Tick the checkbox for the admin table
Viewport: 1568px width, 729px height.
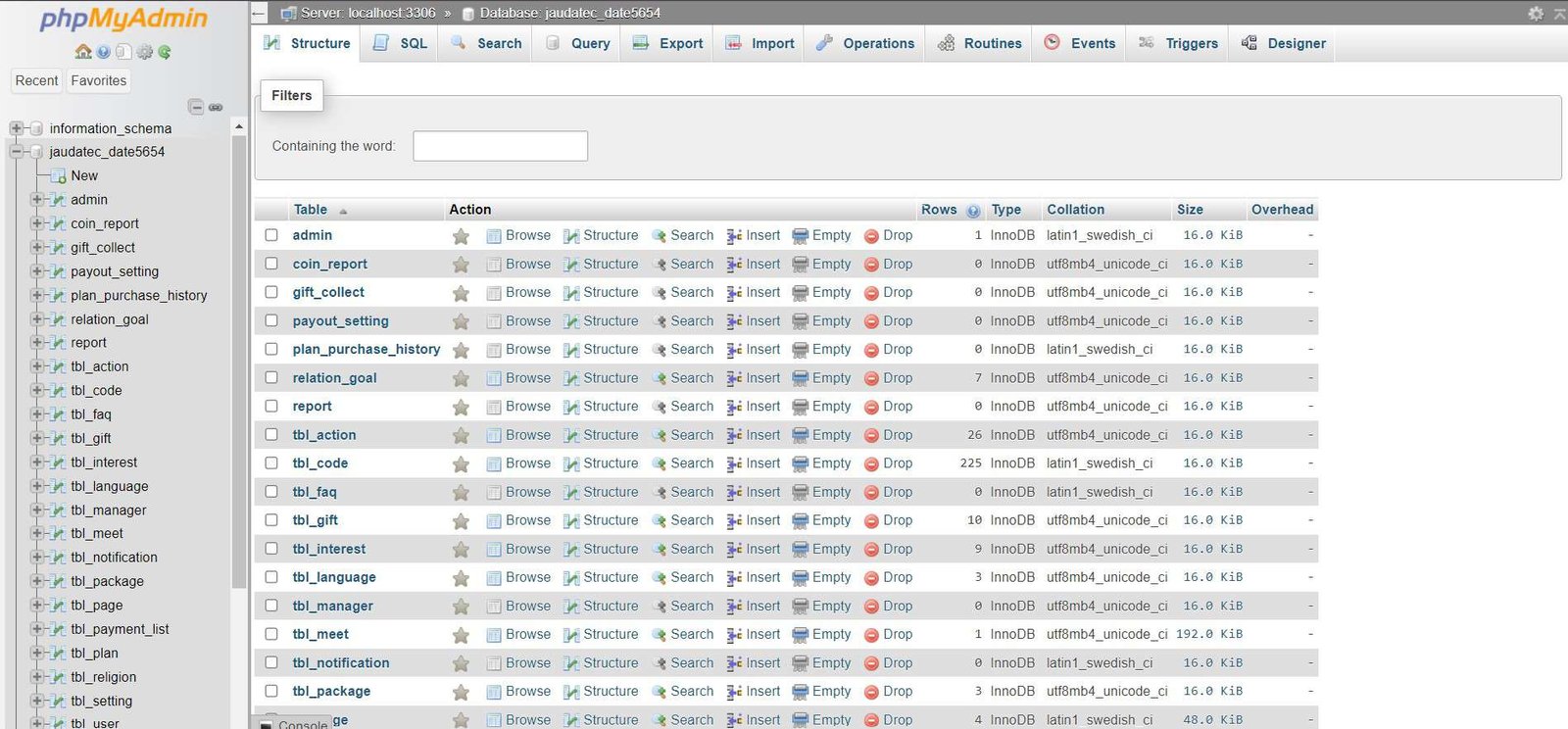click(x=271, y=235)
